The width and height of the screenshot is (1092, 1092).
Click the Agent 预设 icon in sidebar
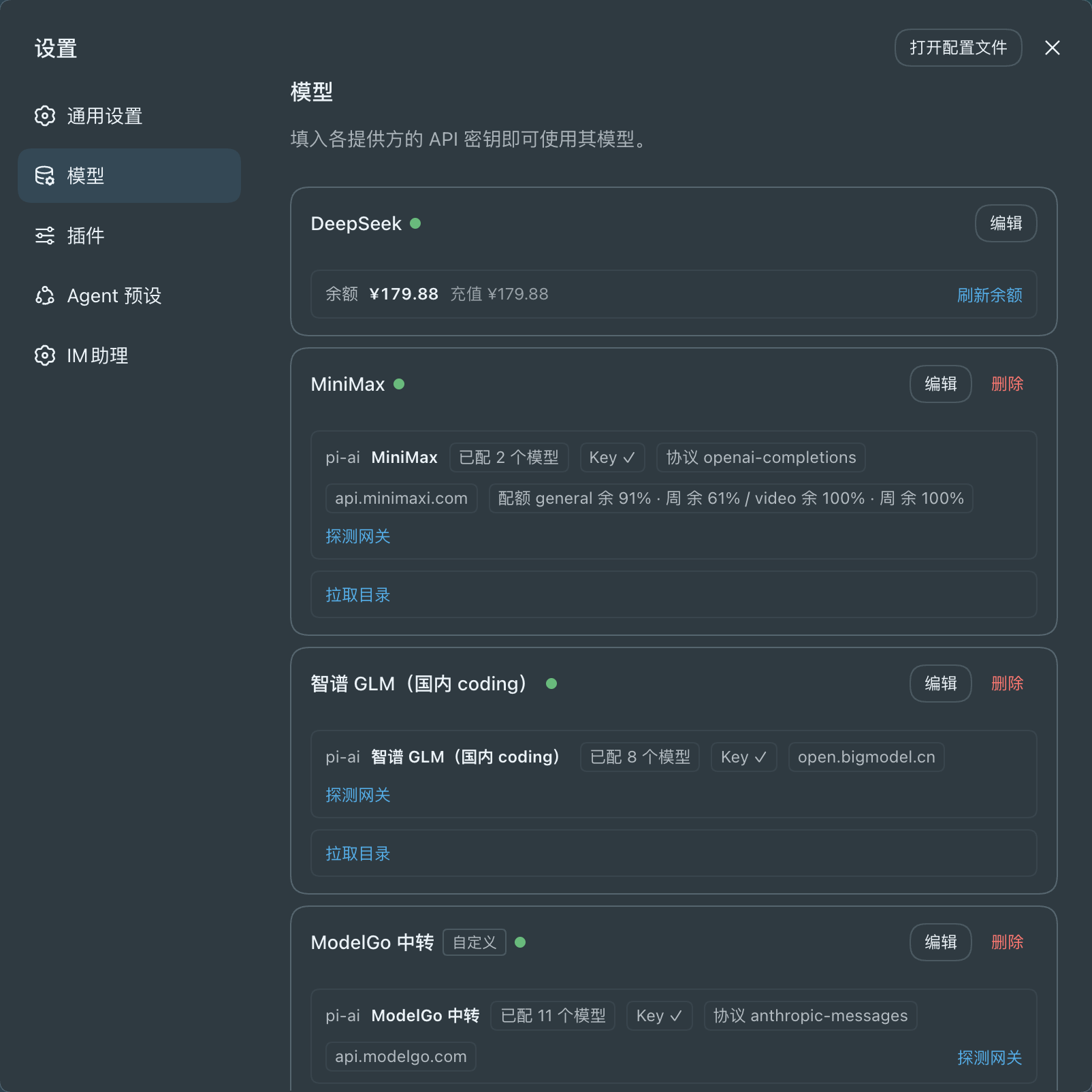[x=45, y=295]
